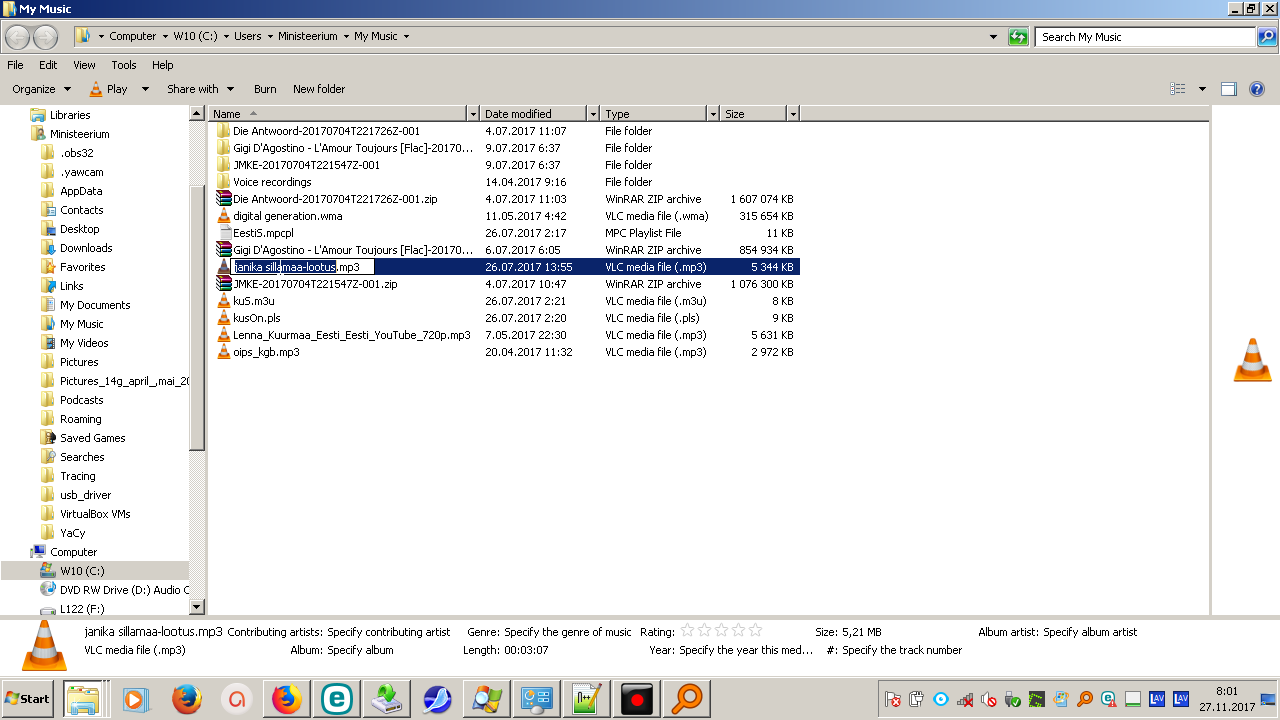Create a New folder
Image resolution: width=1280 pixels, height=720 pixels.
click(319, 89)
